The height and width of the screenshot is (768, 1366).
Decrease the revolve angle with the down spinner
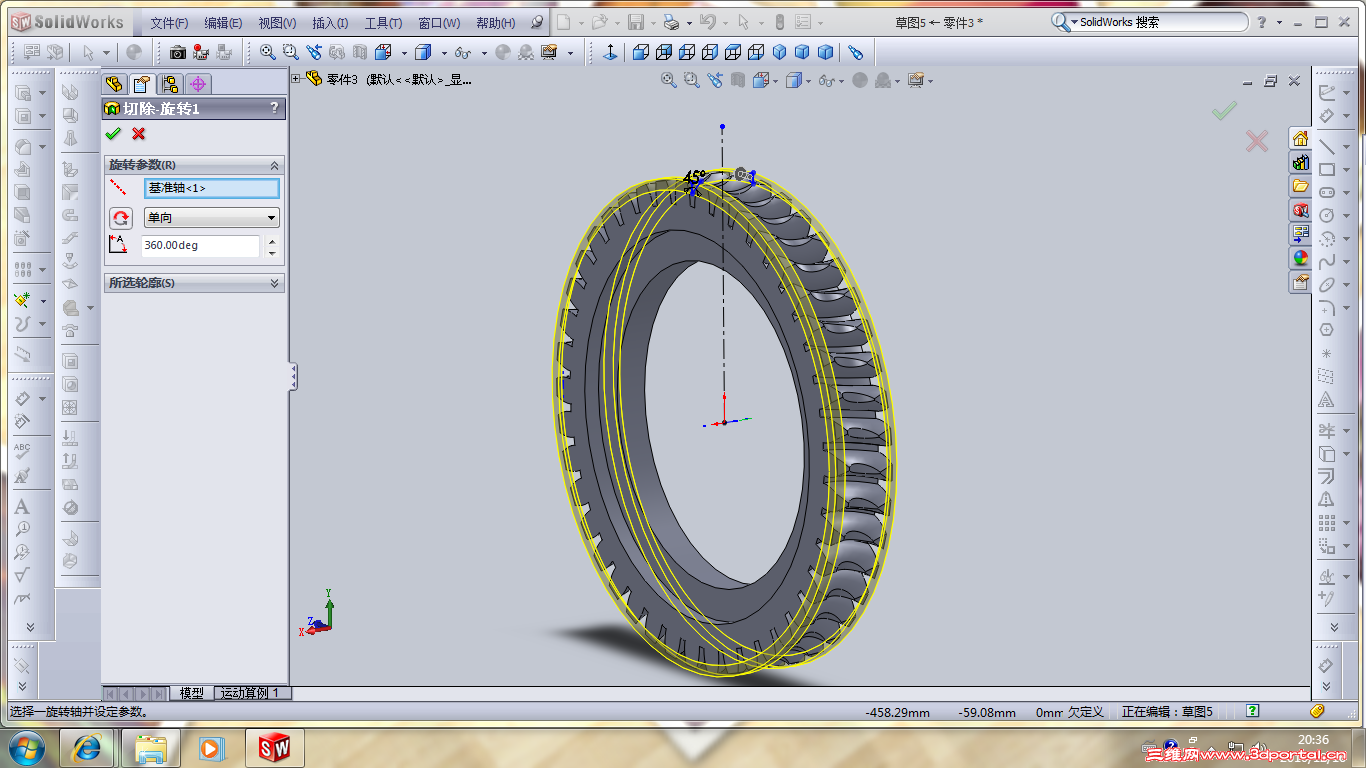272,252
